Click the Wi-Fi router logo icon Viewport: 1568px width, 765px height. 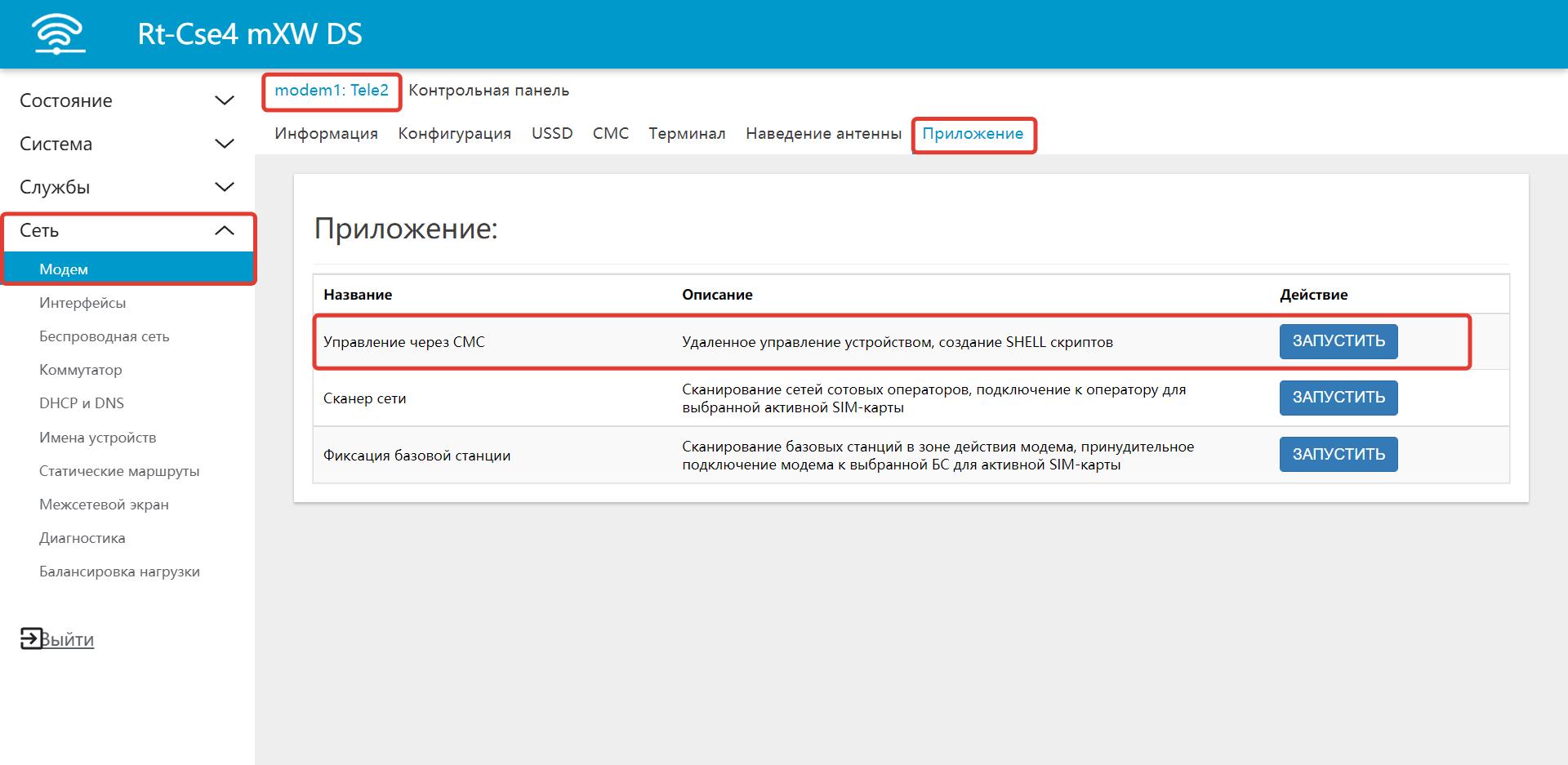click(x=59, y=34)
